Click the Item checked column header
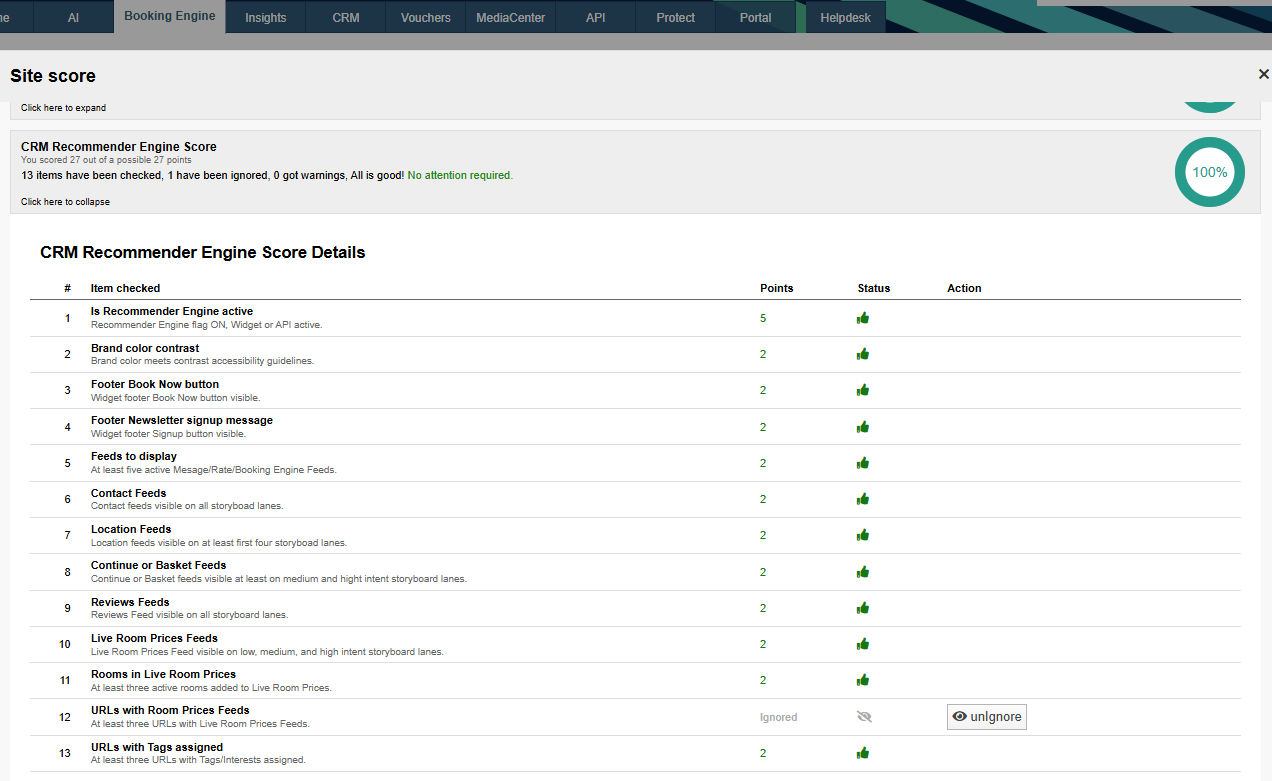This screenshot has width=1272, height=781. click(x=125, y=288)
